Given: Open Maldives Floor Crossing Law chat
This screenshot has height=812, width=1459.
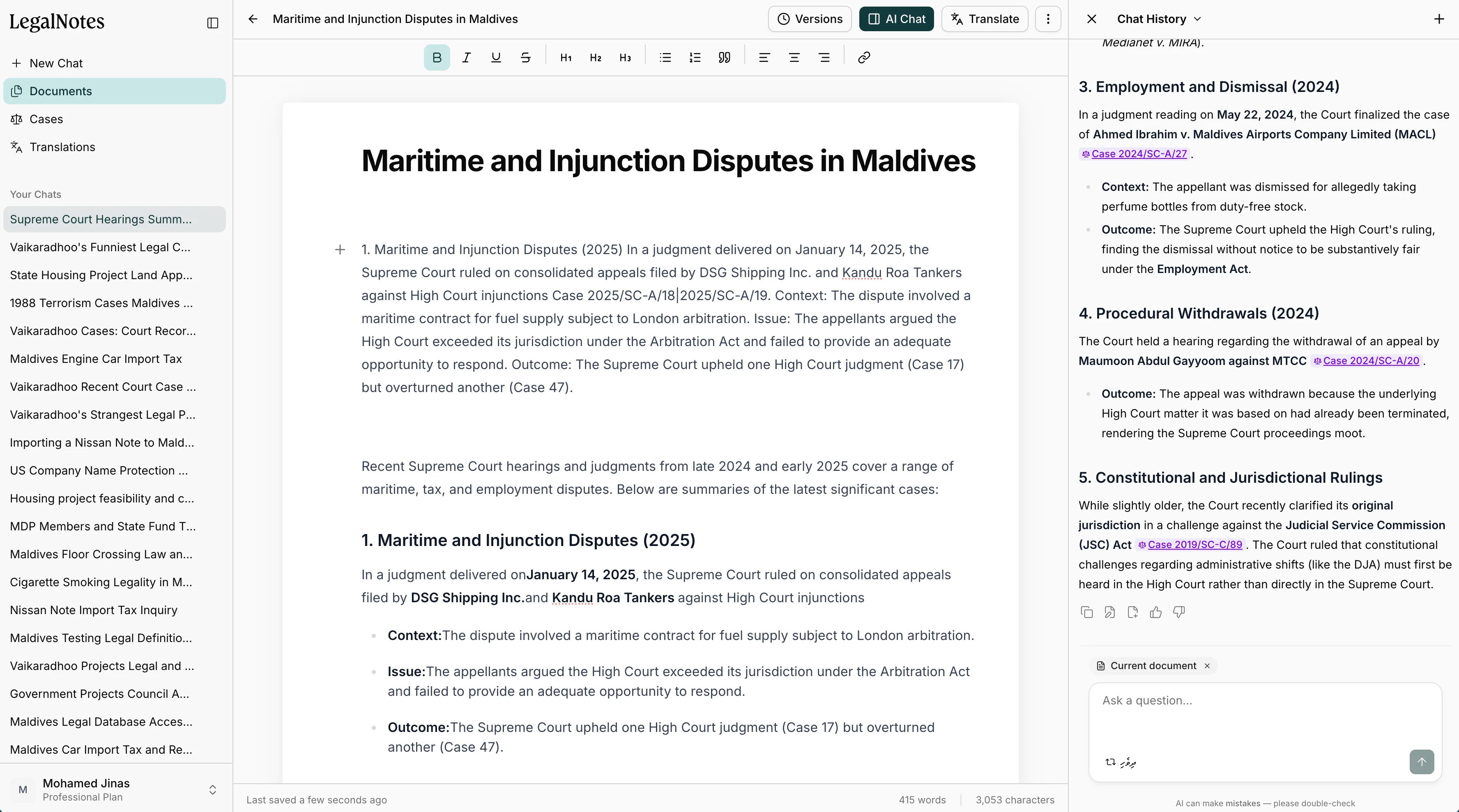Looking at the screenshot, I should tap(115, 554).
